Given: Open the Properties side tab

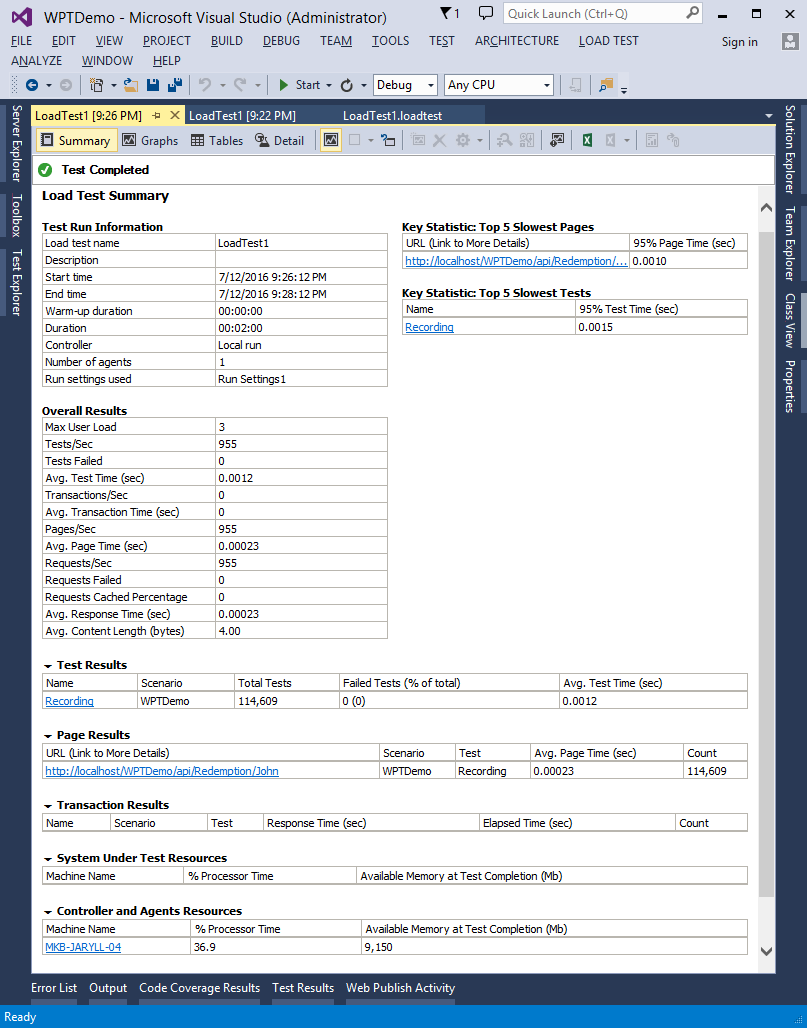Looking at the screenshot, I should tap(790, 386).
